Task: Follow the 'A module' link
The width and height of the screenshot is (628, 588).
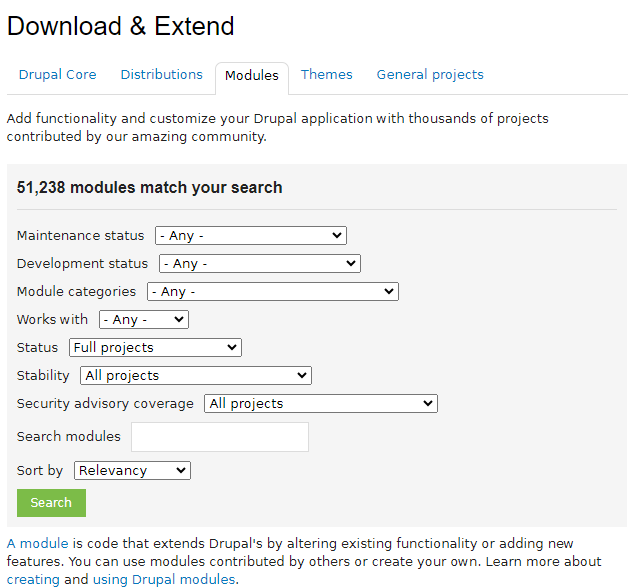Action: [x=38, y=544]
